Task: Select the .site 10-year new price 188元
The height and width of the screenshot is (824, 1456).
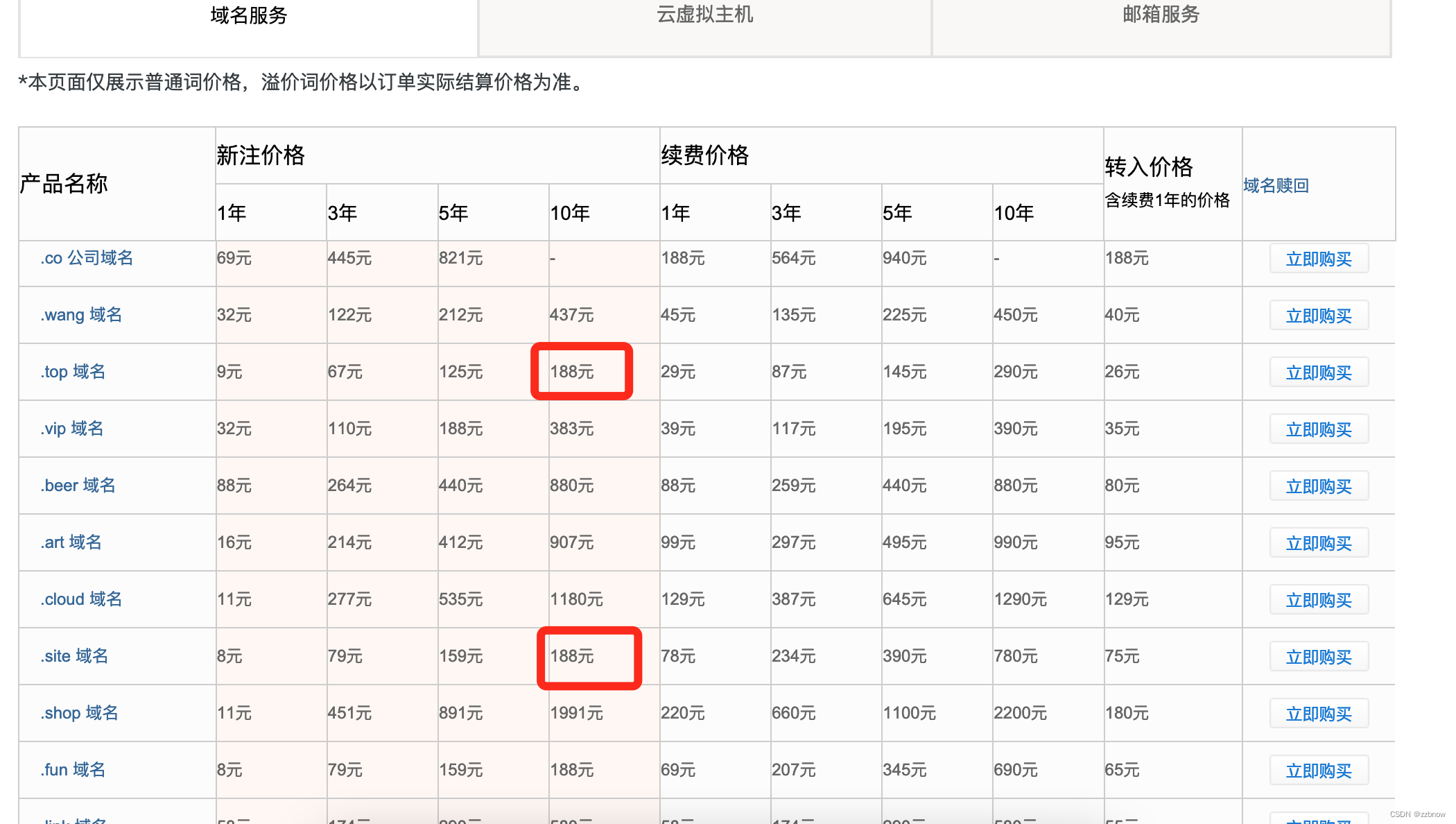Action: (x=572, y=656)
